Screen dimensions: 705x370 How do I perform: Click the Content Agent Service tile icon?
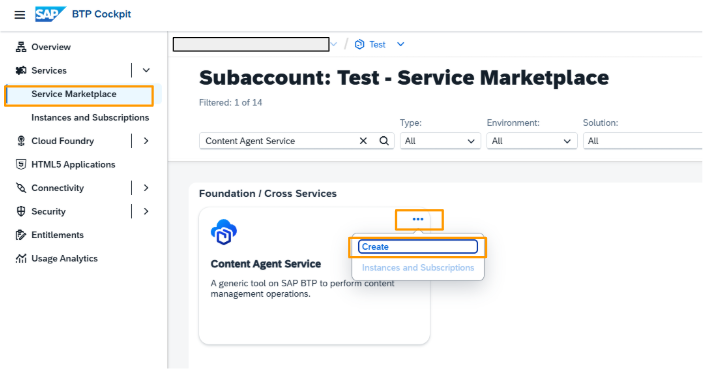[x=223, y=232]
